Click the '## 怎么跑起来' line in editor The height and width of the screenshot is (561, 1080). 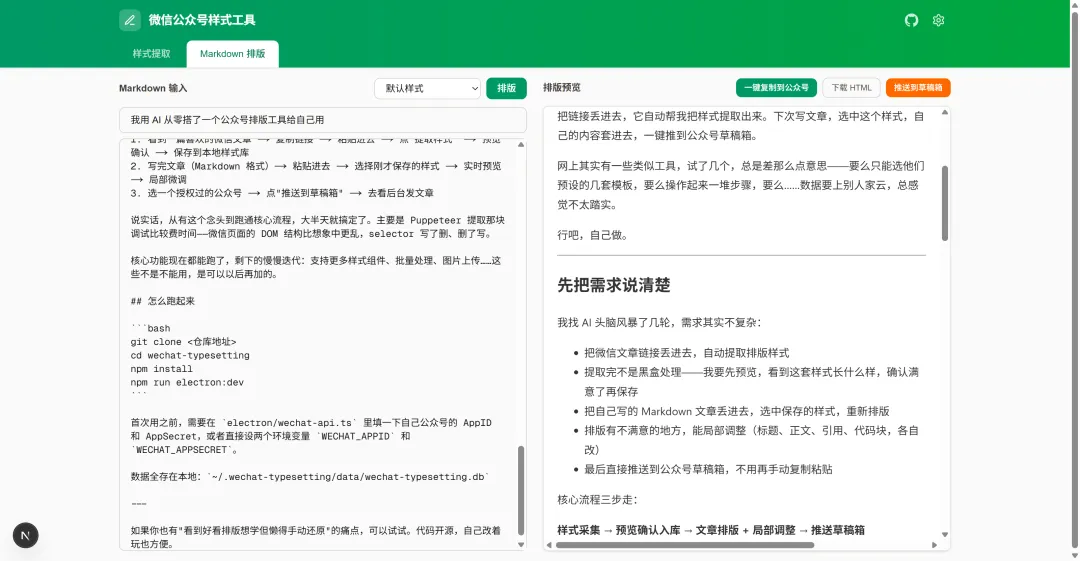click(163, 301)
